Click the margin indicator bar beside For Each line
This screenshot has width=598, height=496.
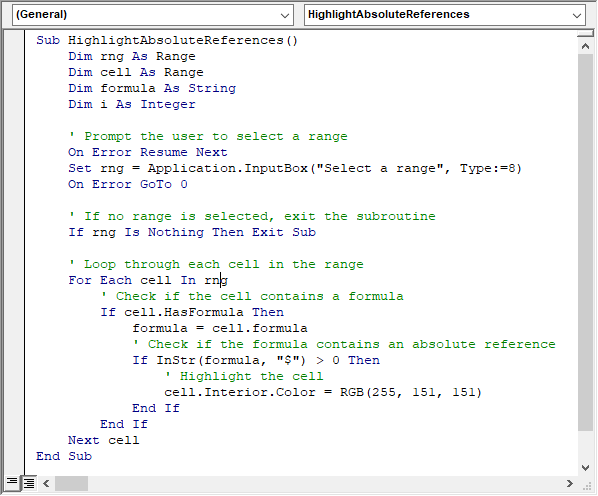pyautogui.click(x=14, y=280)
